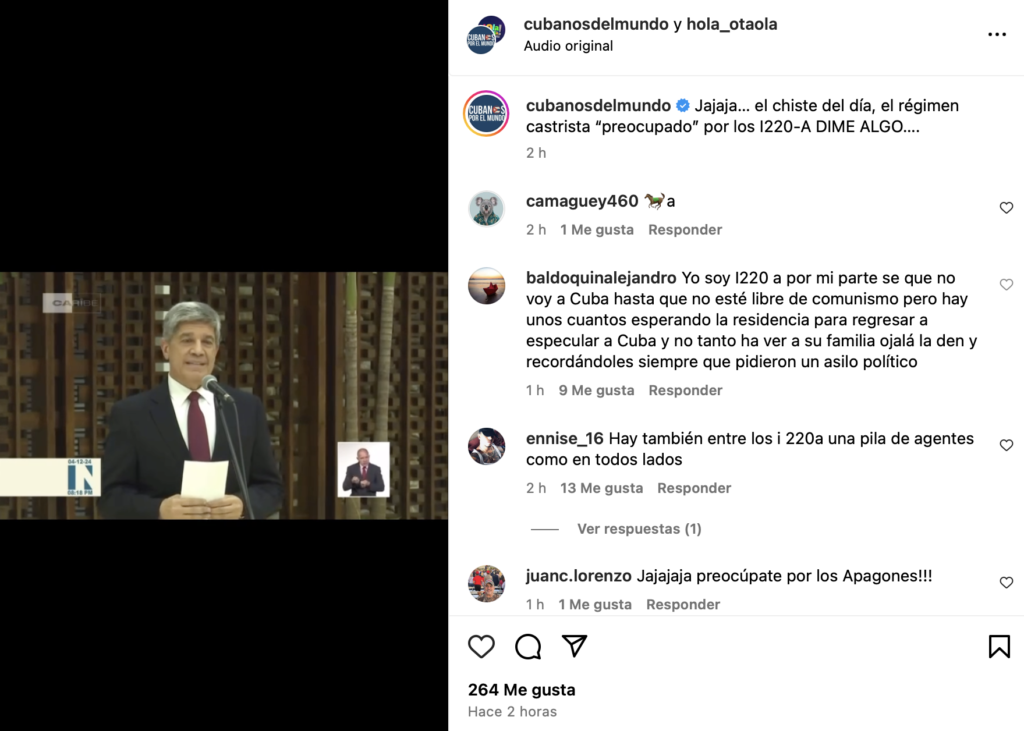Image resolution: width=1024 pixels, height=731 pixels.
Task: Expand Ver respuestas (1) replies
Action: [639, 528]
